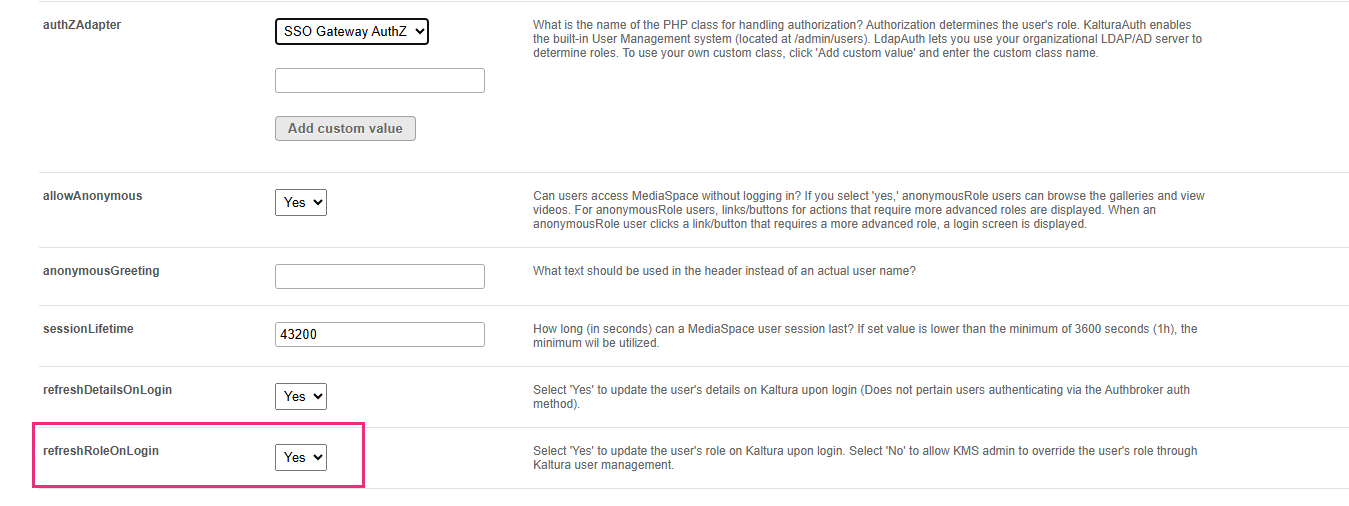The width and height of the screenshot is (1349, 506).
Task: Click the anonymousGreeting header text description
Action: pos(724,271)
